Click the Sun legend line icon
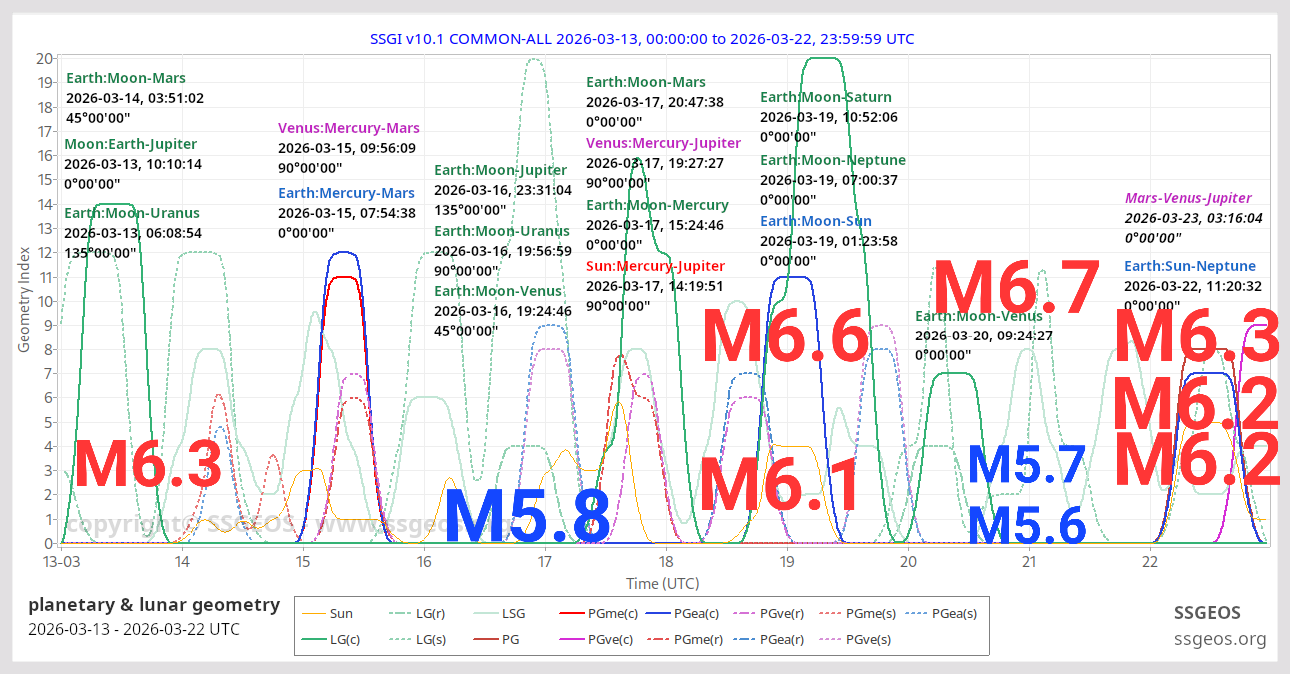 point(314,613)
